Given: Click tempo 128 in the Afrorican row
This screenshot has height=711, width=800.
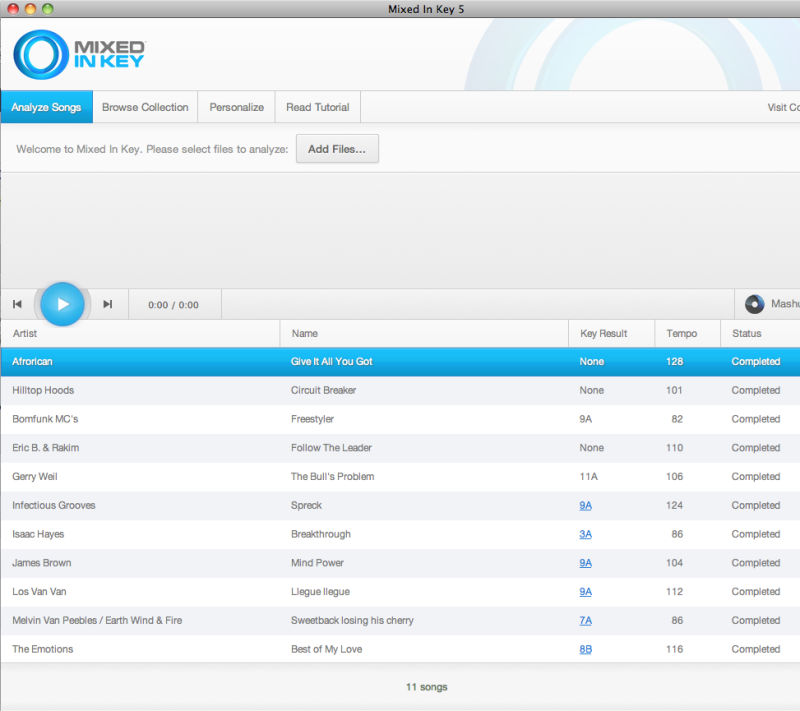Looking at the screenshot, I should coord(674,362).
